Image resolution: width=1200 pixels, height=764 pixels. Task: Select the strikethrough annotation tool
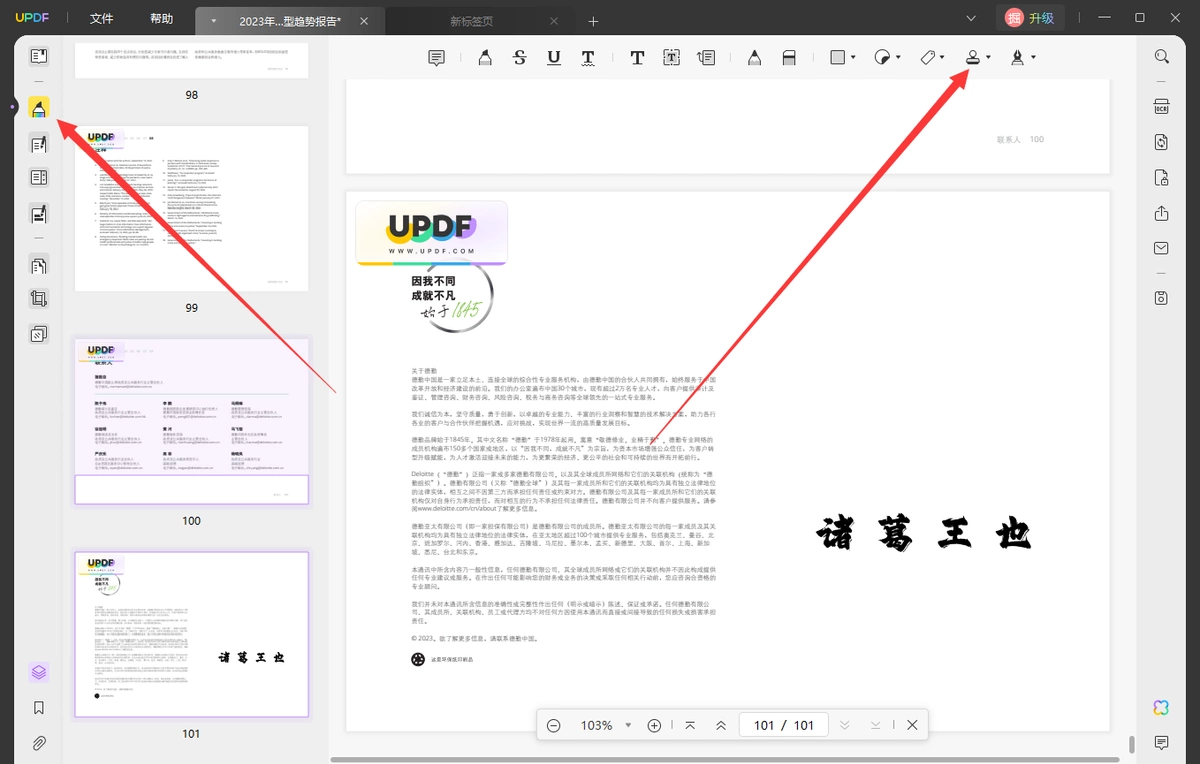[x=519, y=58]
